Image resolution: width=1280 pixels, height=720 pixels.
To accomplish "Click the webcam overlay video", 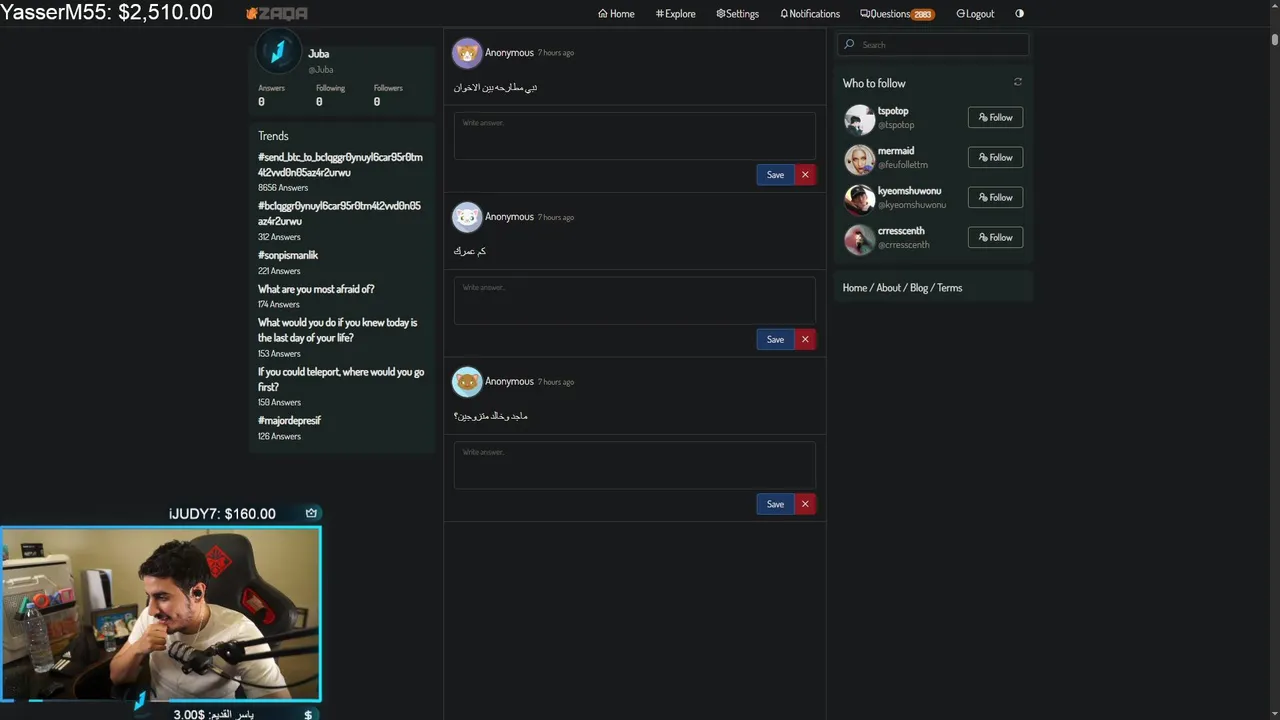I will 161,614.
